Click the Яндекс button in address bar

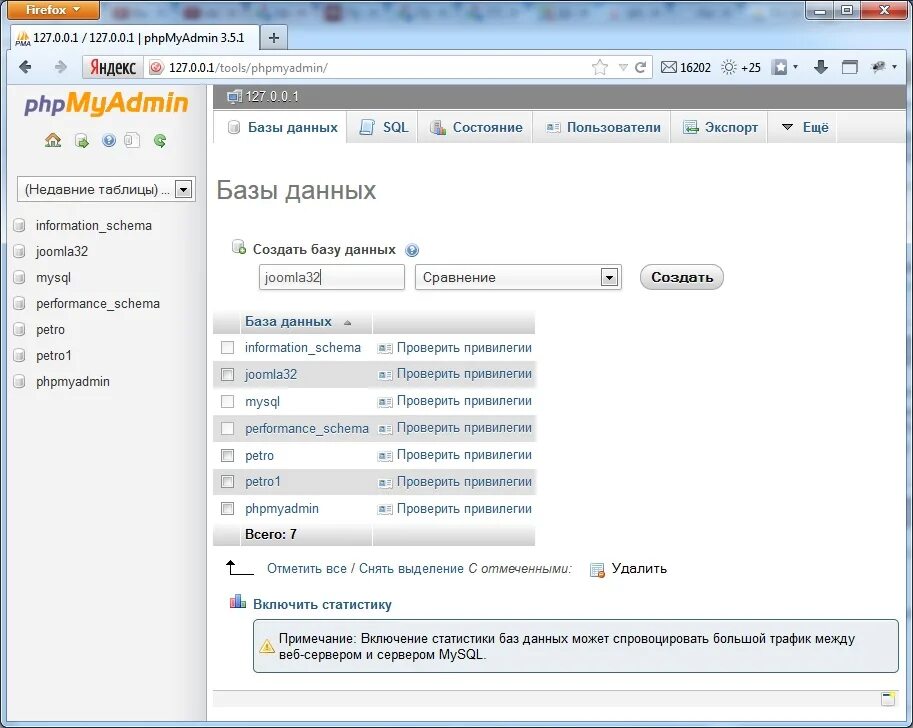click(112, 68)
